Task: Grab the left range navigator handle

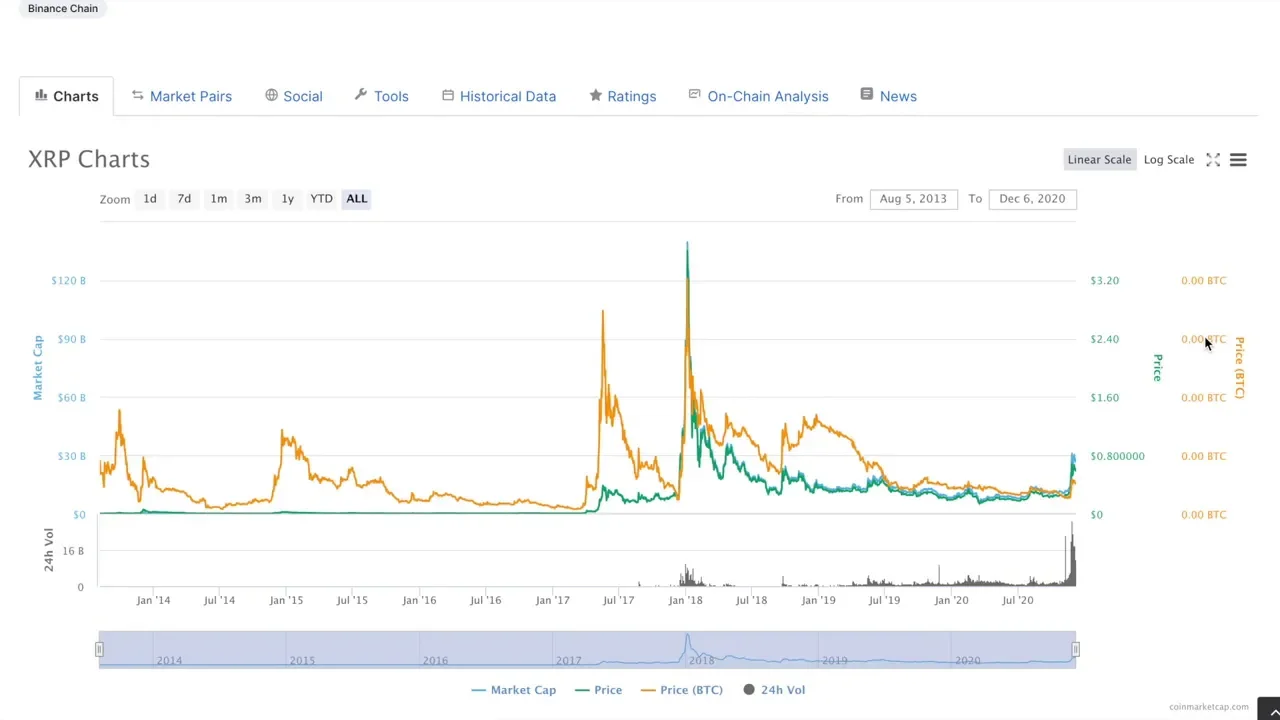Action: (99, 650)
